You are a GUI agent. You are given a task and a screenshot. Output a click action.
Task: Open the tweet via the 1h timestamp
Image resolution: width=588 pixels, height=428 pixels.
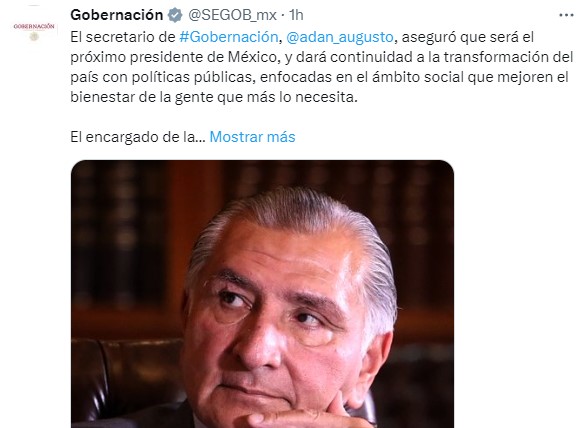click(296, 15)
